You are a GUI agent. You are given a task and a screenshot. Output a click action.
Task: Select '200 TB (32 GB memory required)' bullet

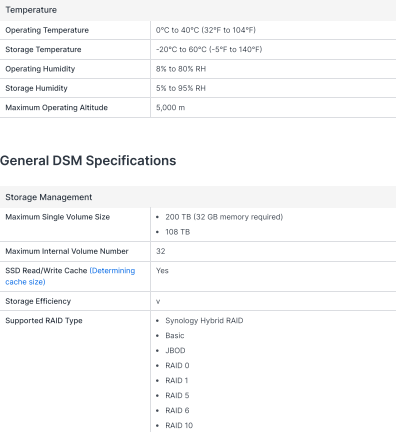(224, 217)
